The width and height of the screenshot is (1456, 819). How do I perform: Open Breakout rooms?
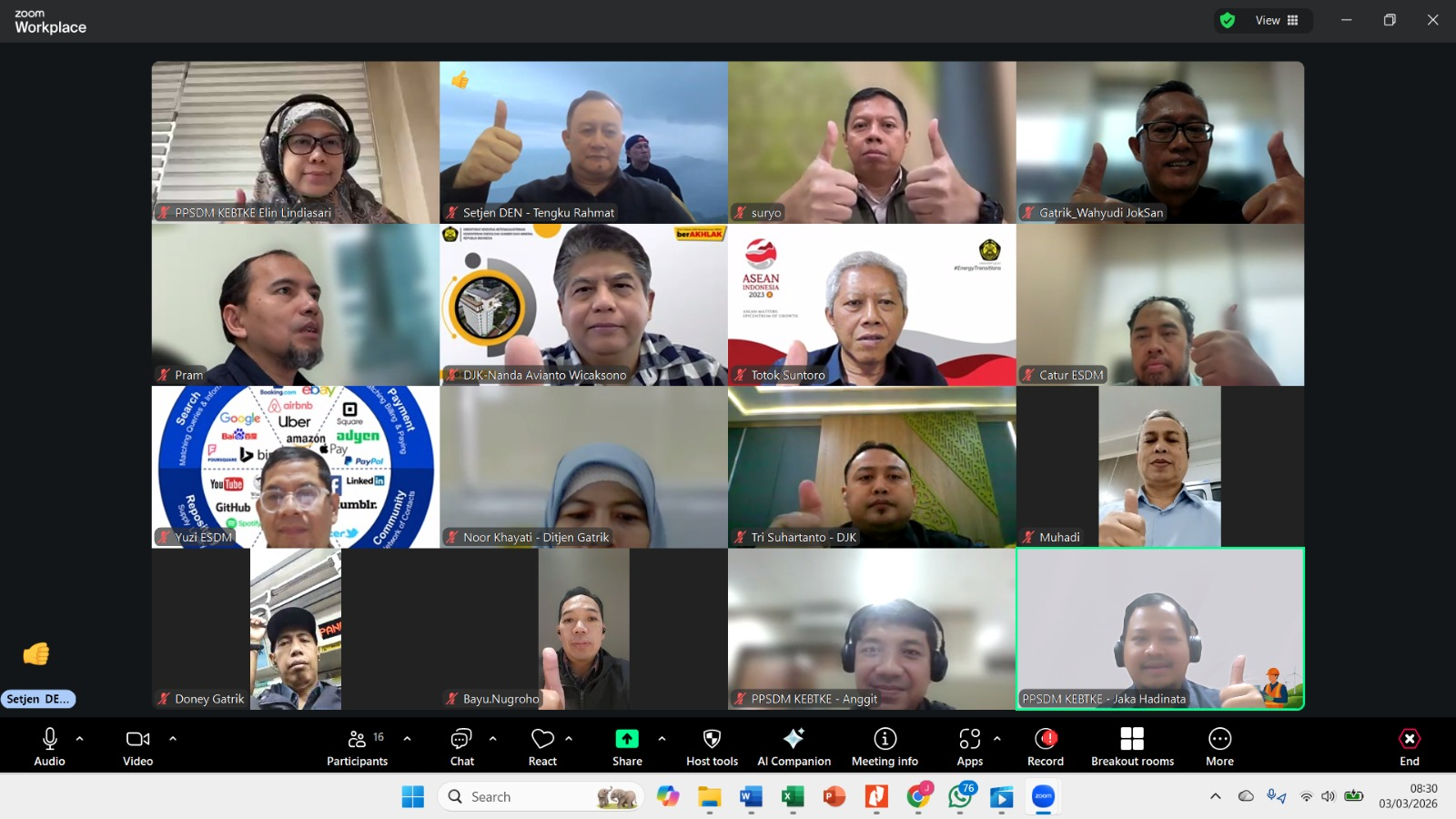(1132, 746)
